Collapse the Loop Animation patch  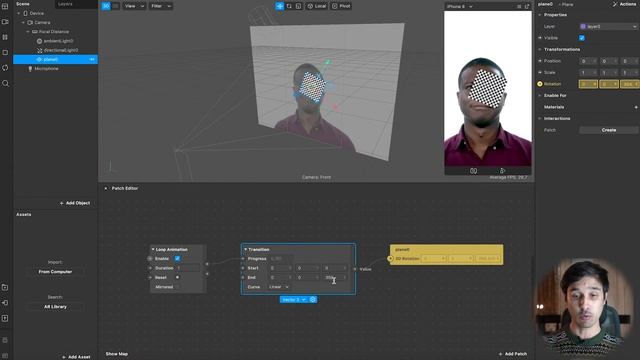153,249
